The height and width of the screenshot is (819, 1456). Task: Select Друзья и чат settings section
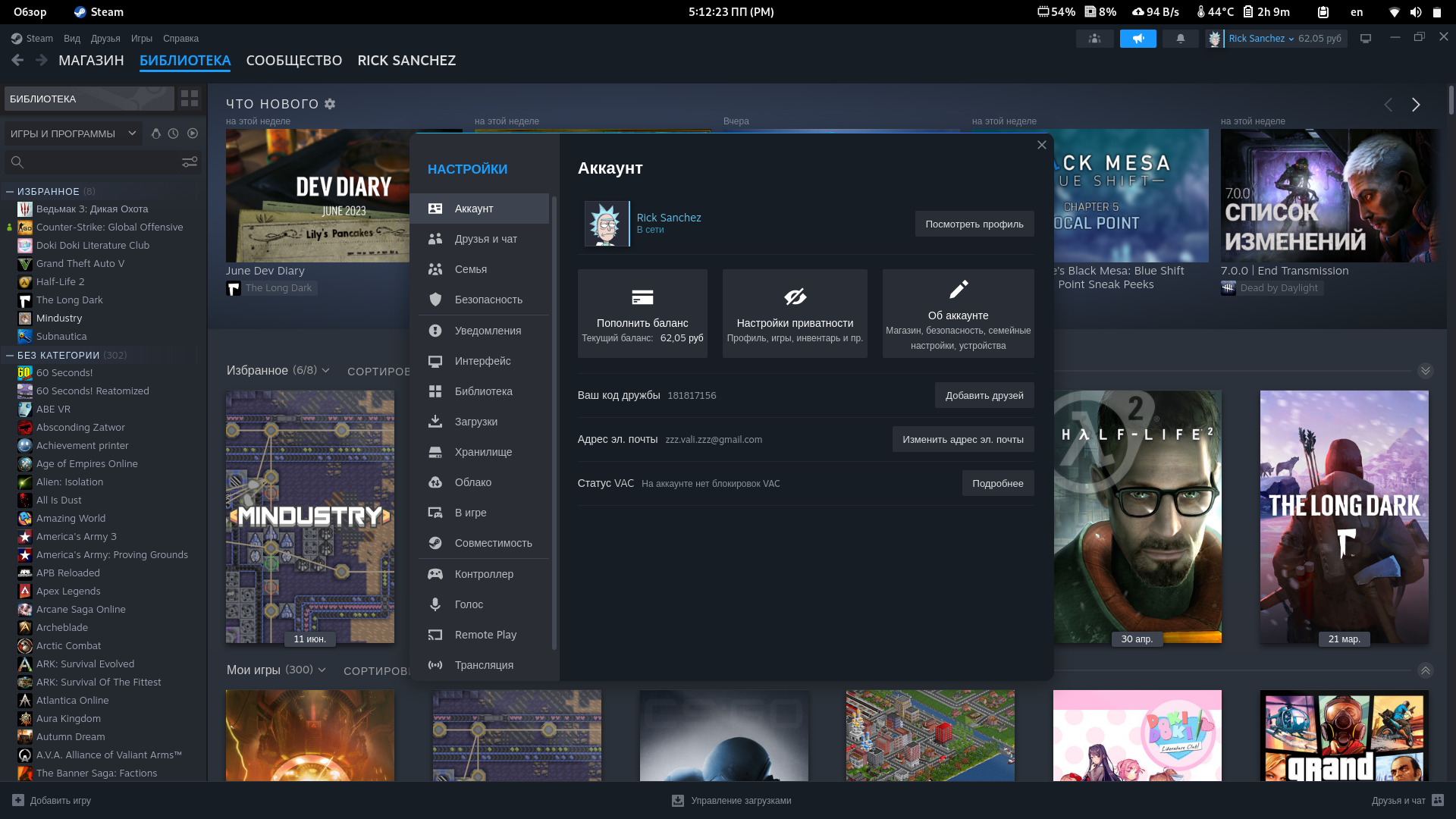coord(479,239)
